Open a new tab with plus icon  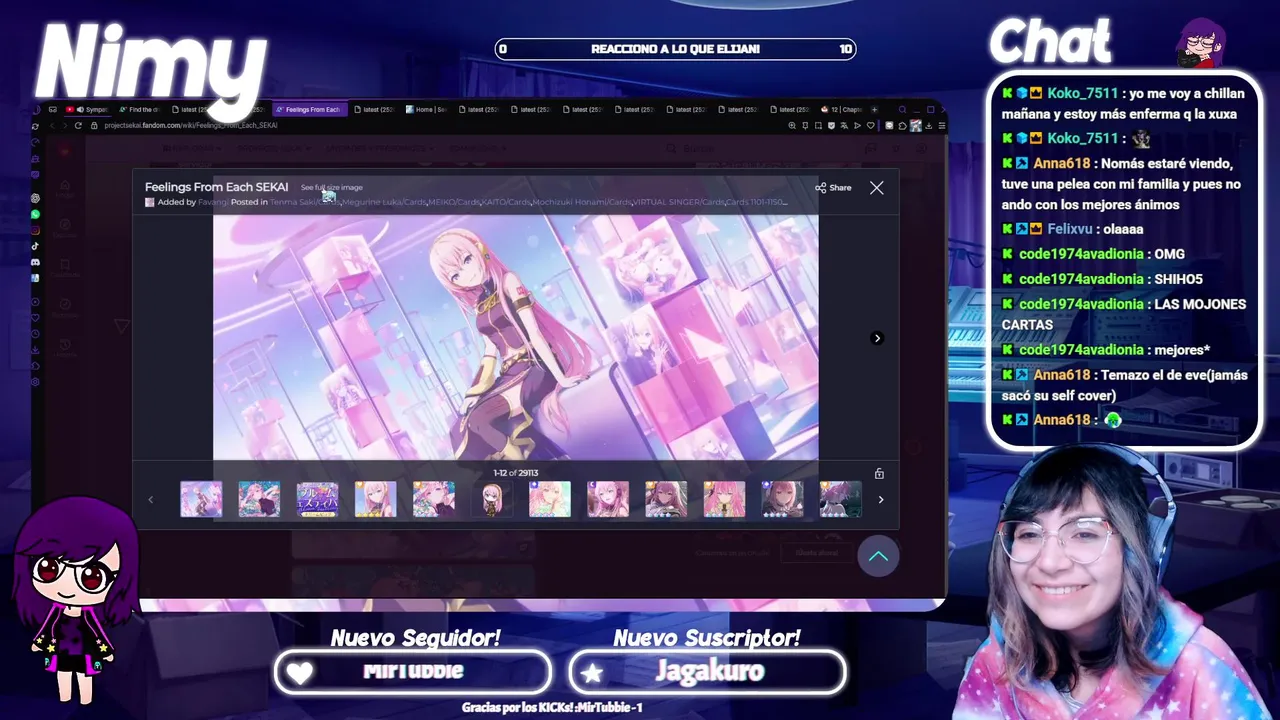(x=875, y=110)
